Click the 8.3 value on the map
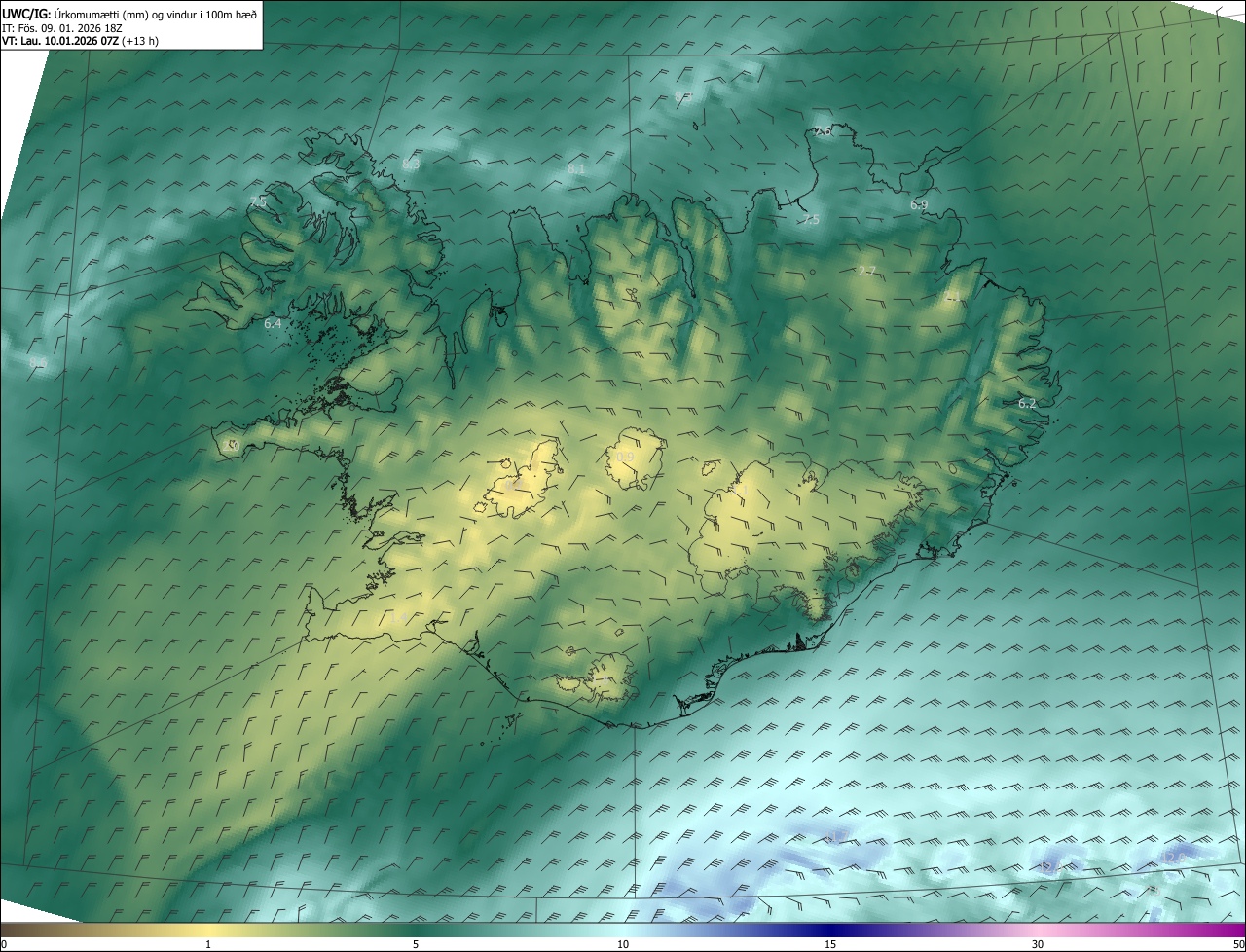This screenshot has height=952, width=1246. click(411, 165)
